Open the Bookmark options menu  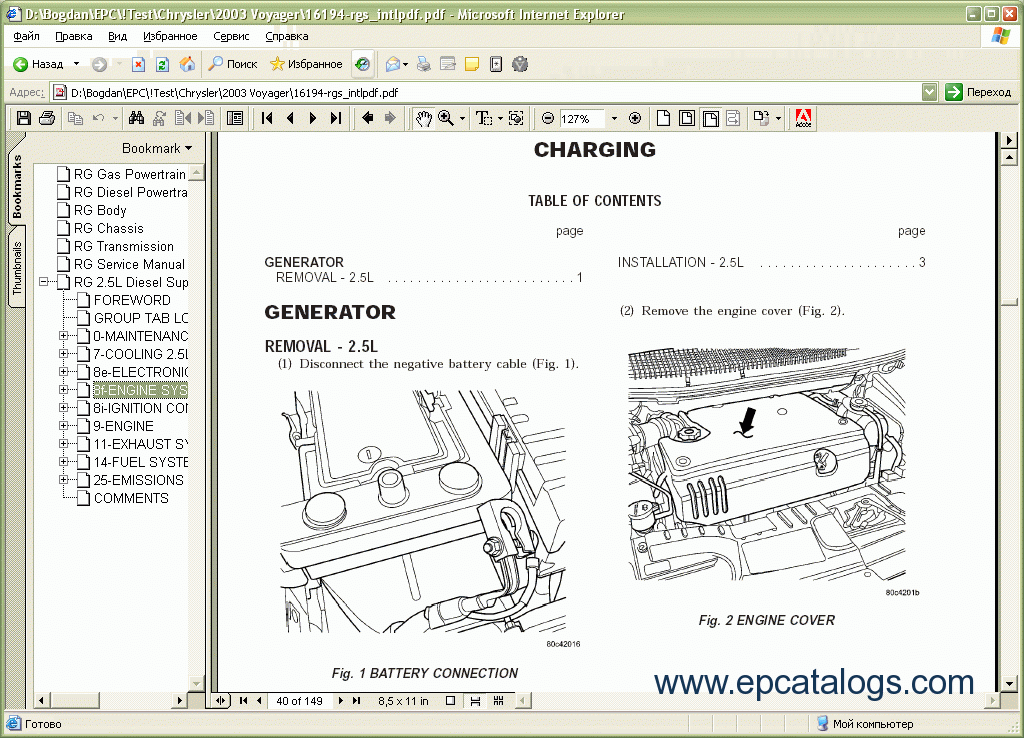pyautogui.click(x=157, y=148)
